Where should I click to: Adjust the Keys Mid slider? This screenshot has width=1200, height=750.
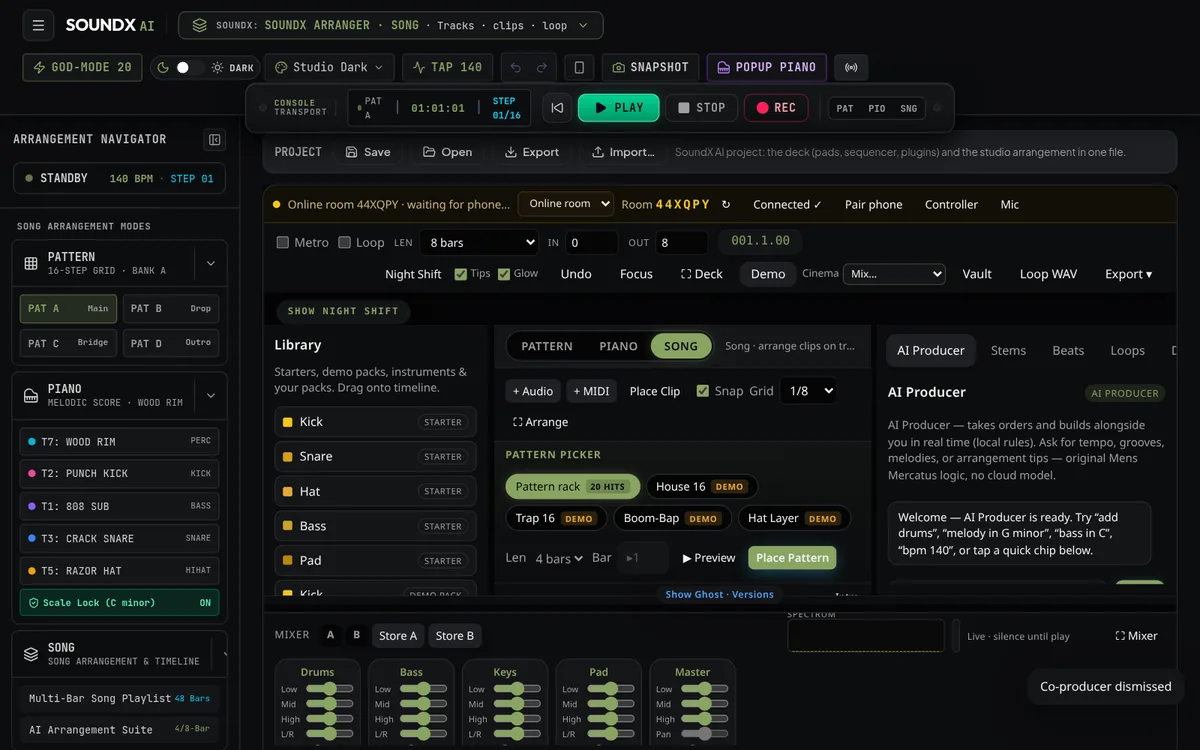(518, 704)
